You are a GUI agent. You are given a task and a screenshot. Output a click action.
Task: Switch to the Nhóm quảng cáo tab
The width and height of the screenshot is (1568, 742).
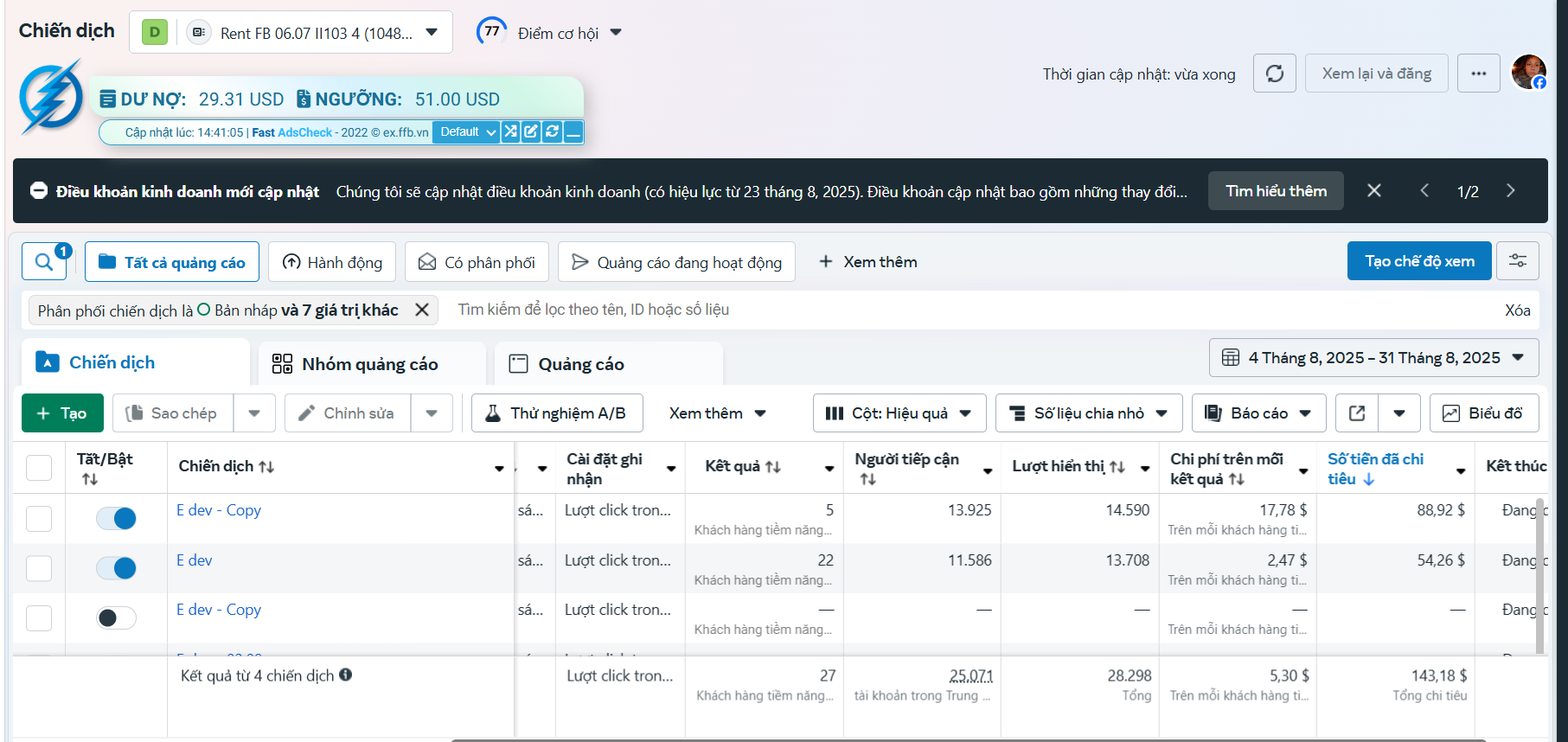pos(371,364)
